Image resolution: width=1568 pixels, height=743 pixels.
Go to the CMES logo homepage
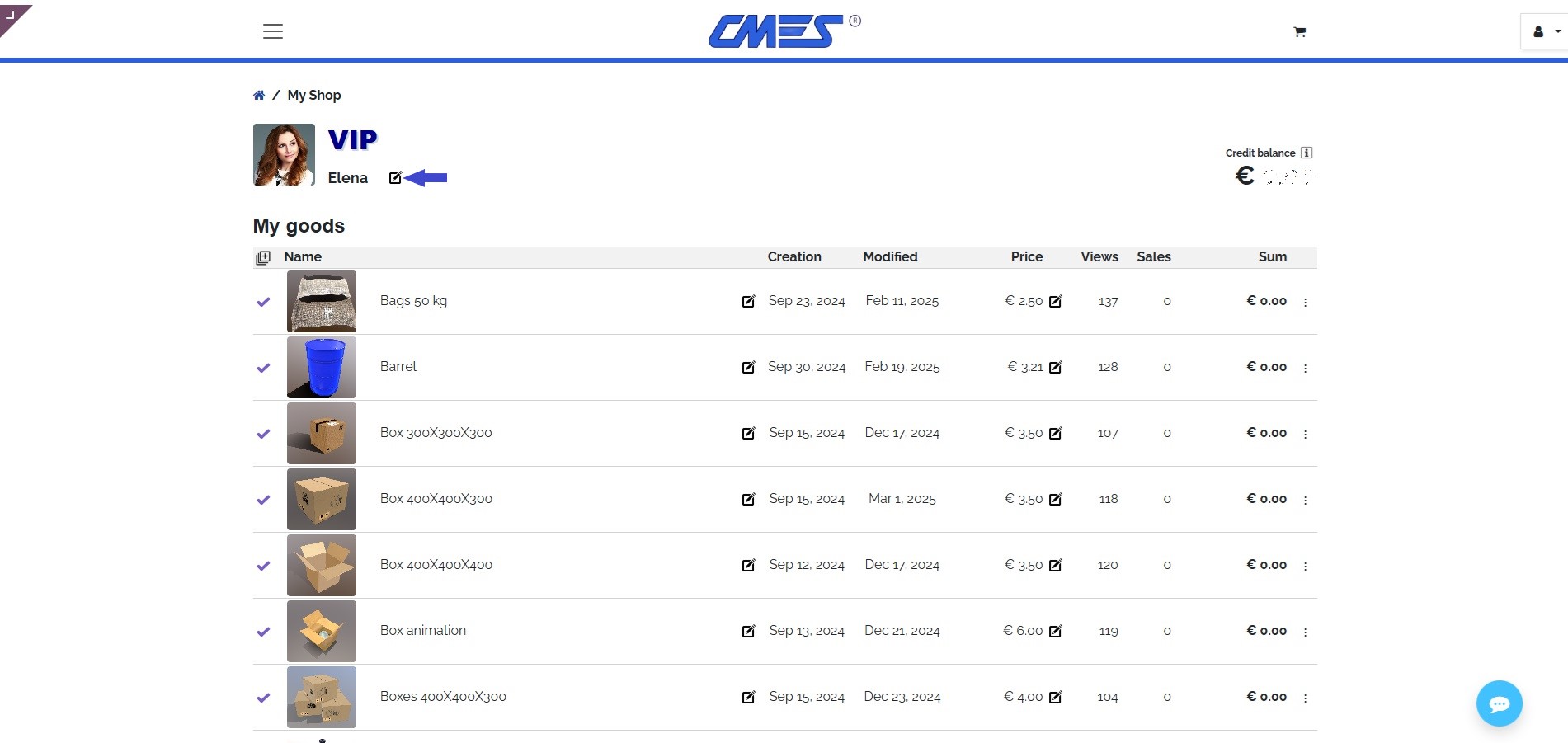click(x=776, y=31)
